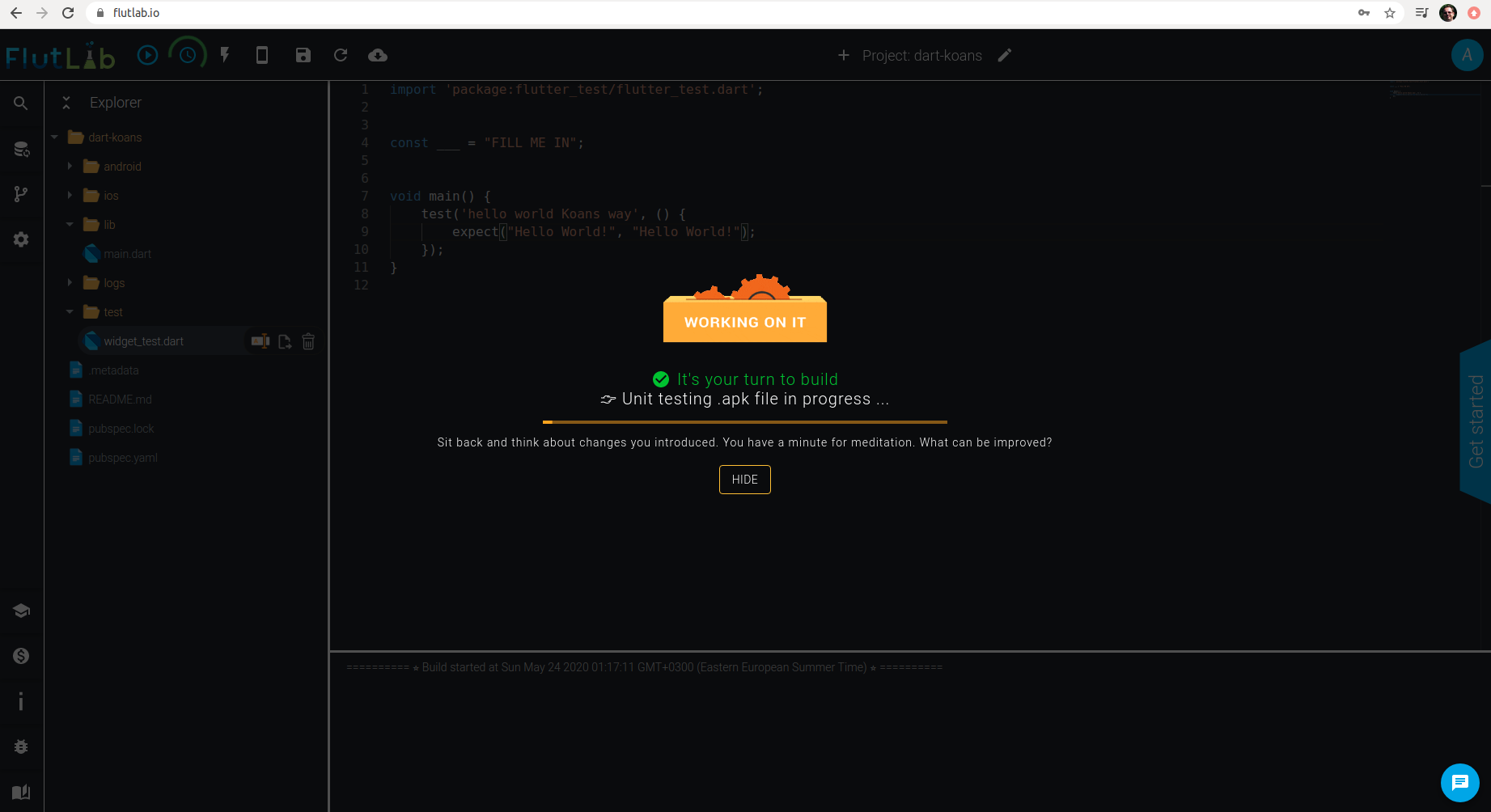Open the debugger bug icon in sidebar
The height and width of the screenshot is (812, 1491).
tap(20, 746)
